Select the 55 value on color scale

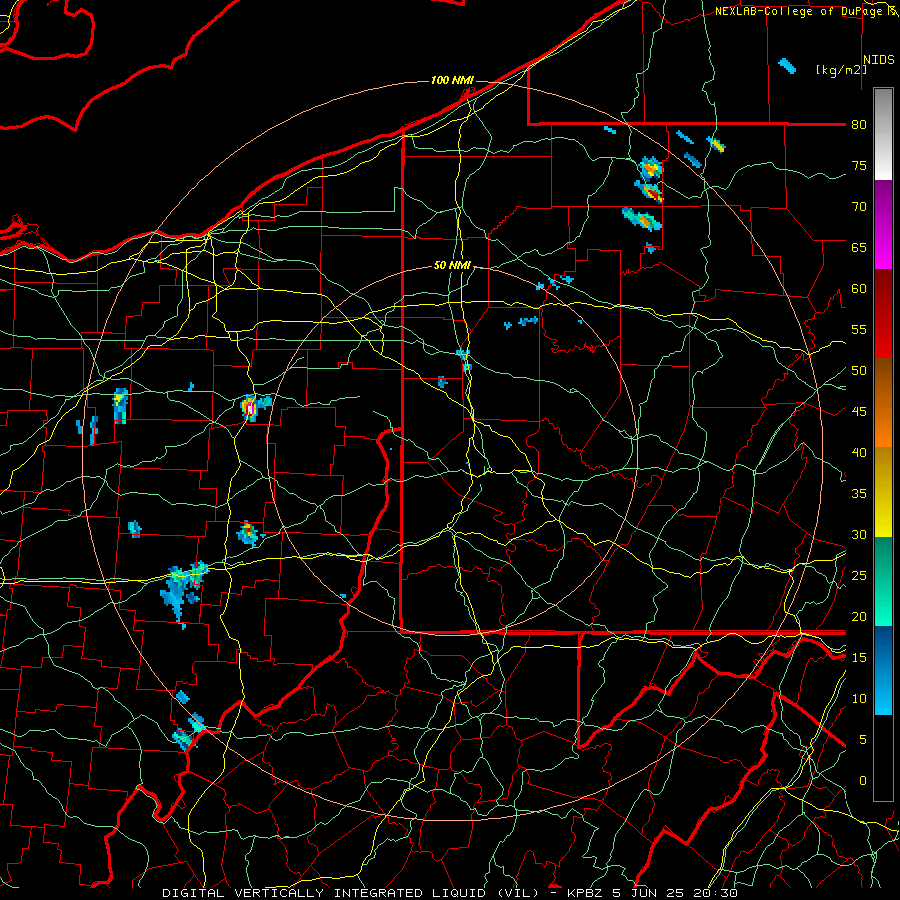[859, 329]
